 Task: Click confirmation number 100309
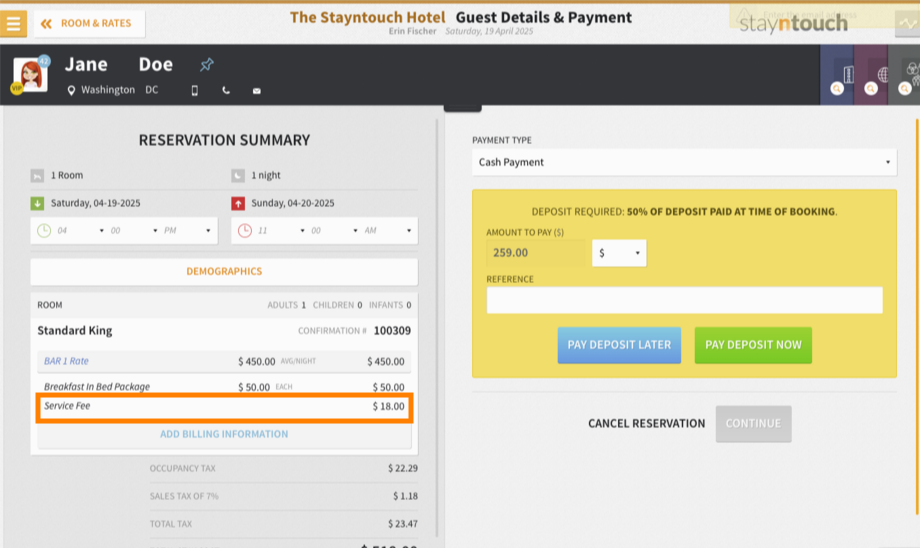pos(392,331)
